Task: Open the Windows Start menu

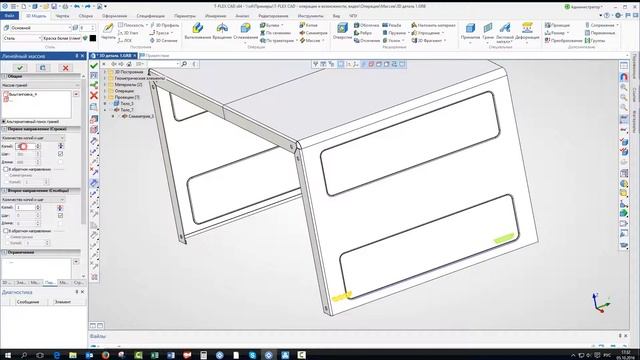Action: point(8,355)
